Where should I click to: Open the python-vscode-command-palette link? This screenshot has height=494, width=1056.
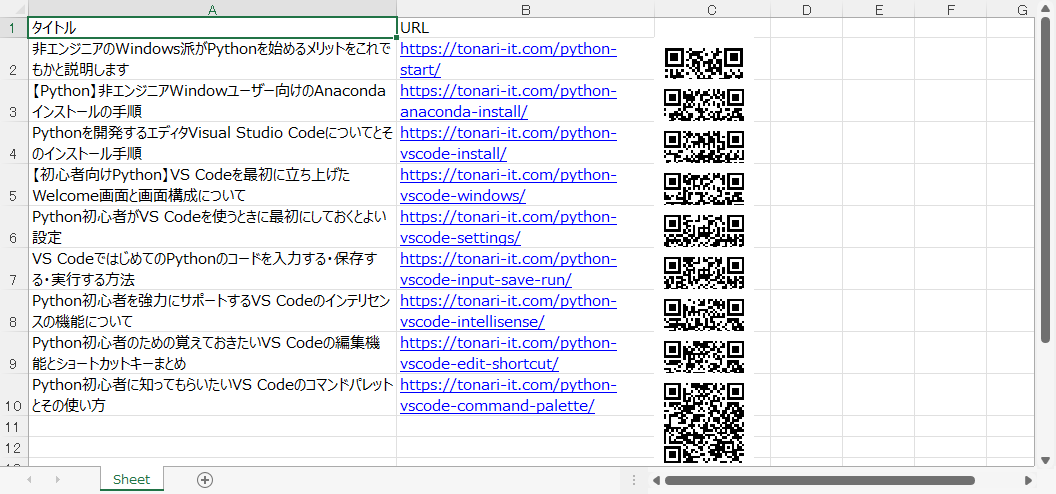(x=508, y=395)
